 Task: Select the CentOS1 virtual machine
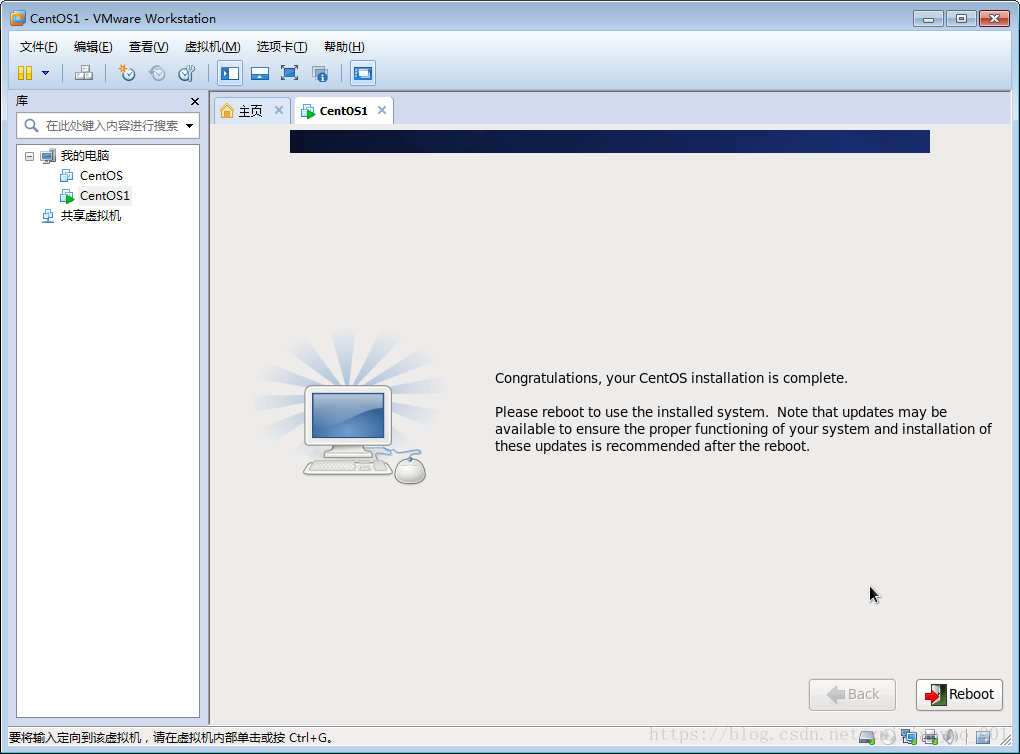coord(105,196)
